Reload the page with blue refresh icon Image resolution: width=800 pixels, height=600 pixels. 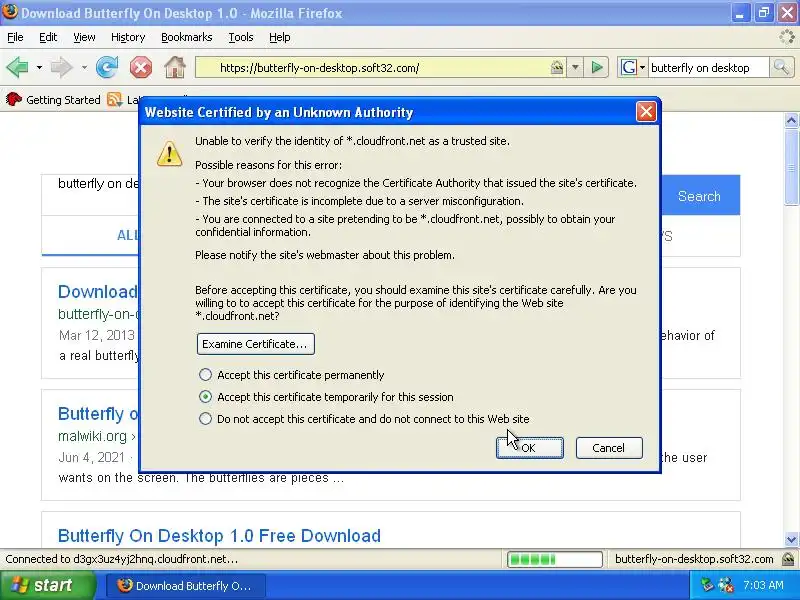107,67
